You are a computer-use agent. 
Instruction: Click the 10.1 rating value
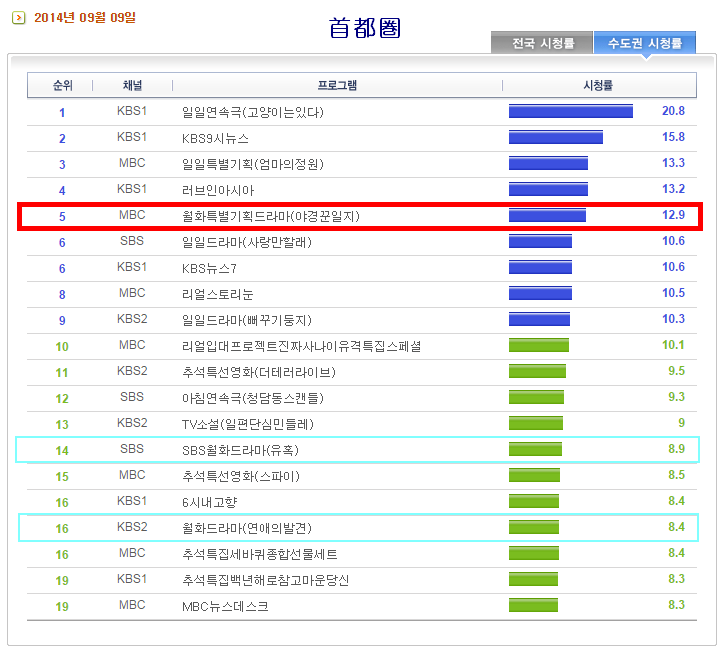673,345
